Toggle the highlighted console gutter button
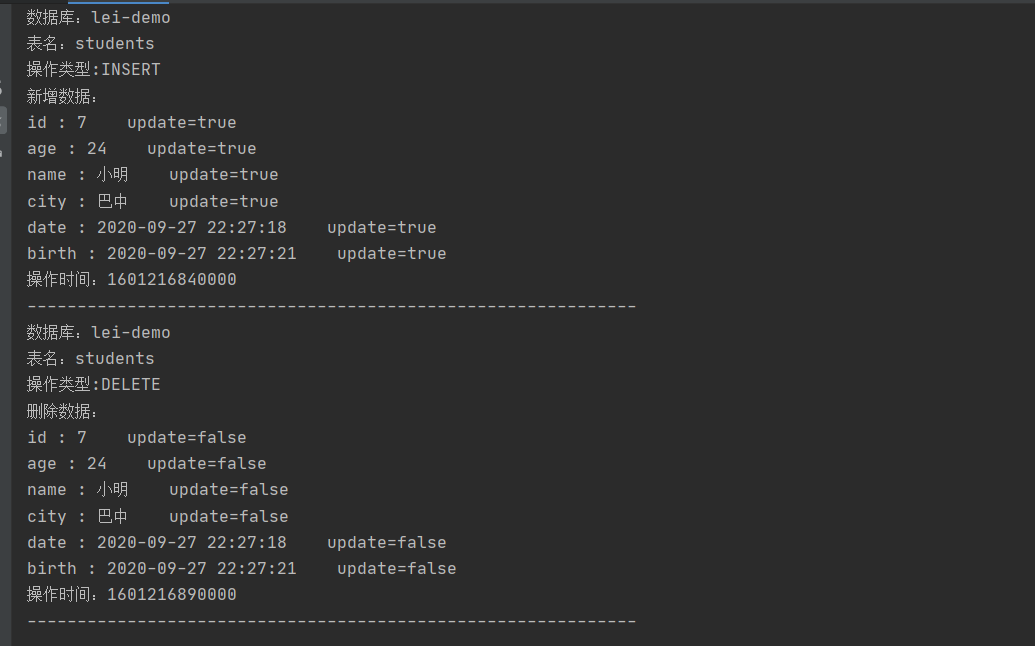Viewport: 1035px width, 646px height. (3, 121)
